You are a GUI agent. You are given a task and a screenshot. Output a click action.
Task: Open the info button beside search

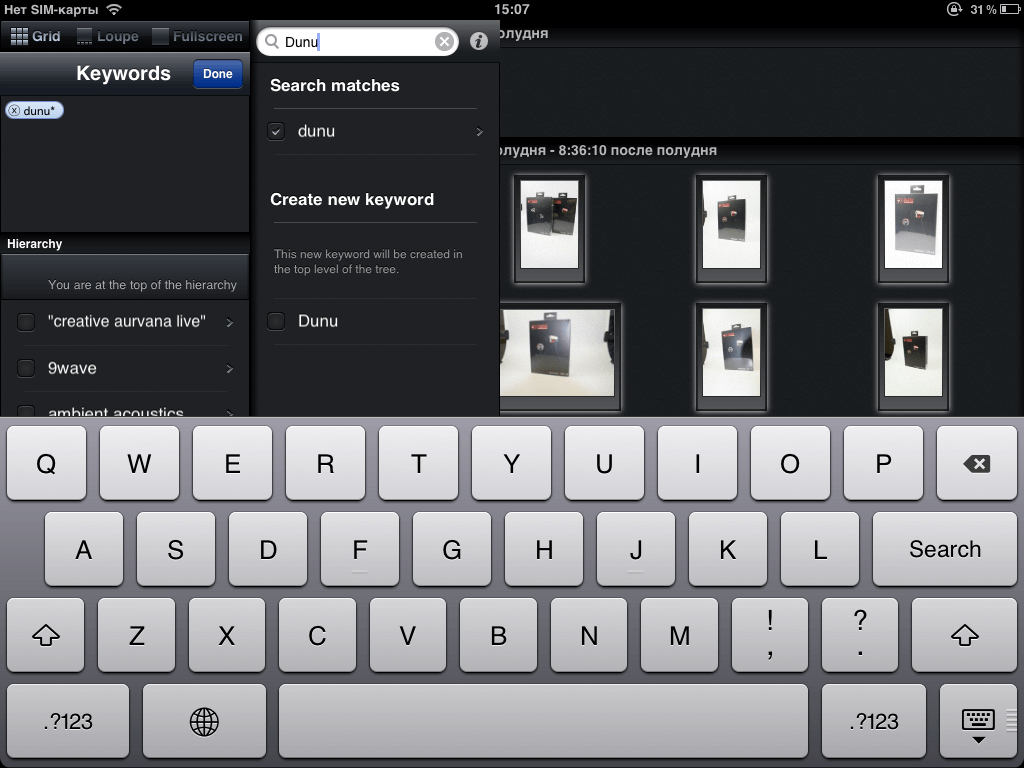point(479,41)
